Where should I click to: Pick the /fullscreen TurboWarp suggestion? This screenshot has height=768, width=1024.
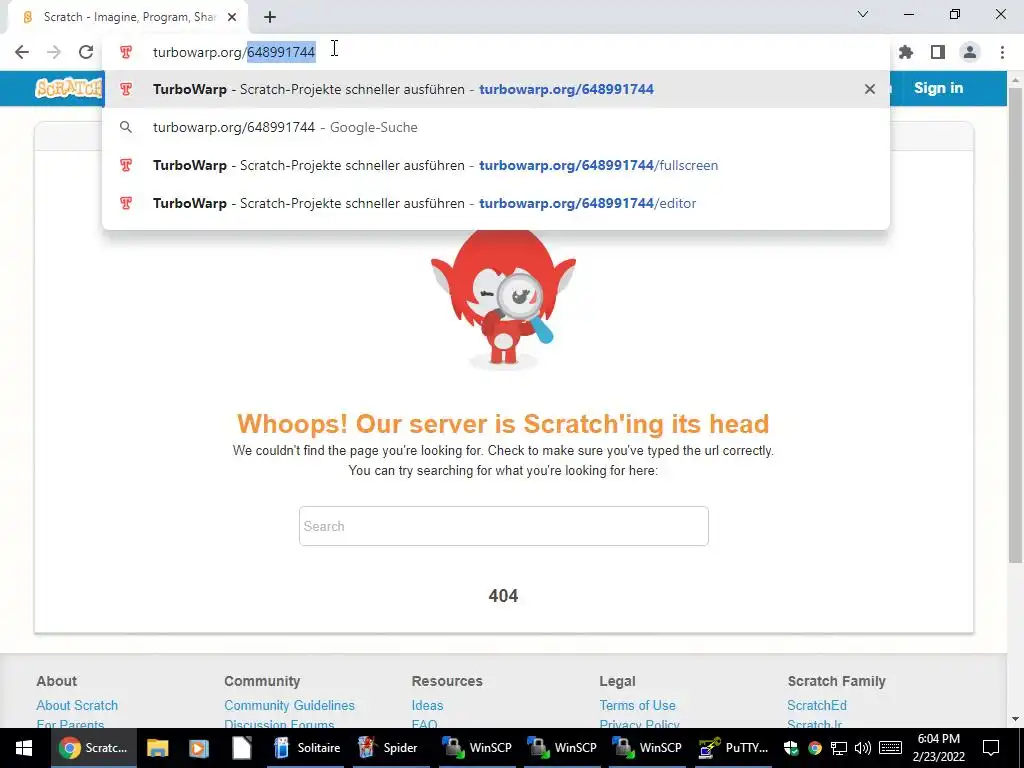(496, 165)
